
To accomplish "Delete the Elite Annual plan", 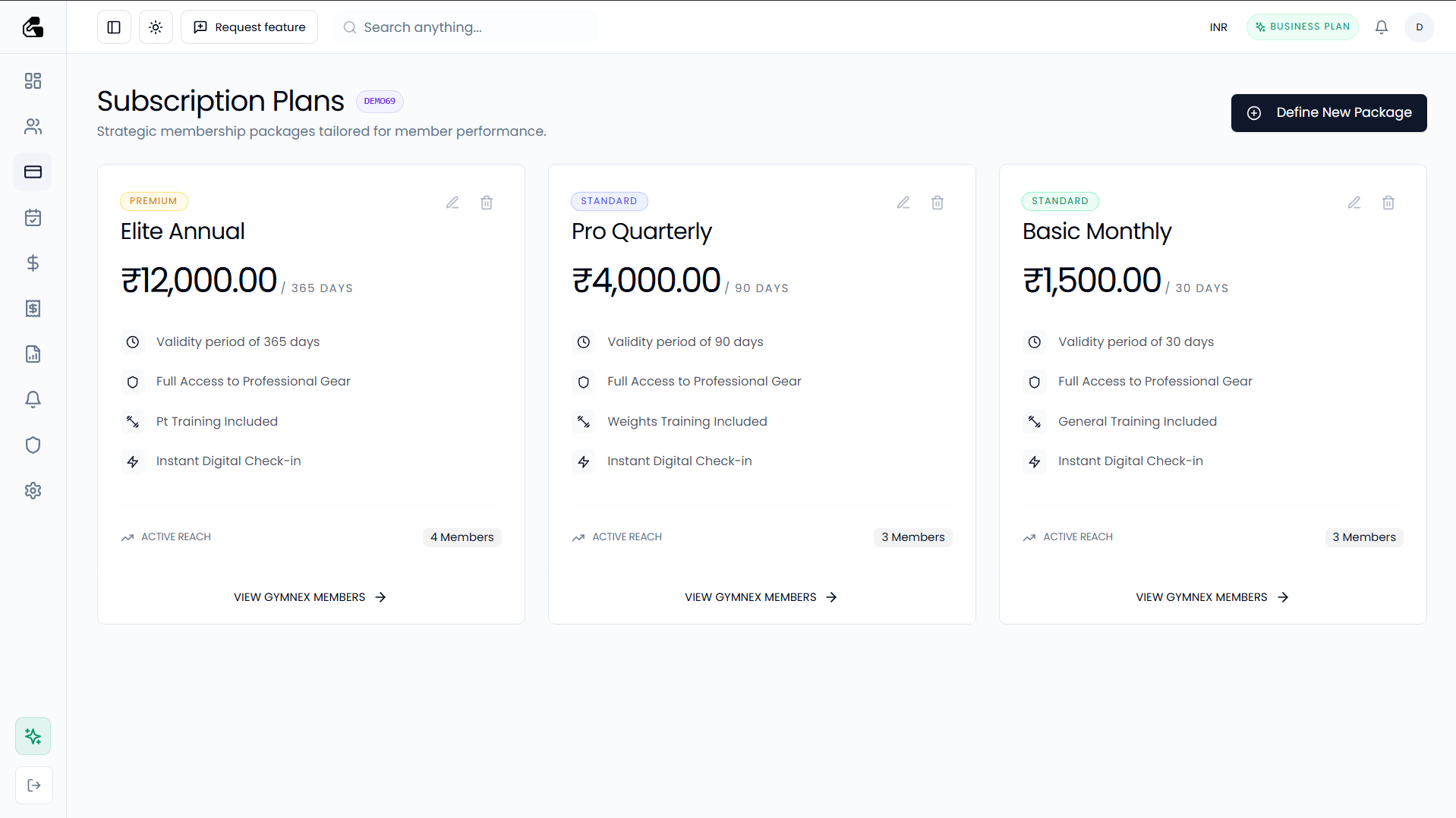I will [487, 203].
